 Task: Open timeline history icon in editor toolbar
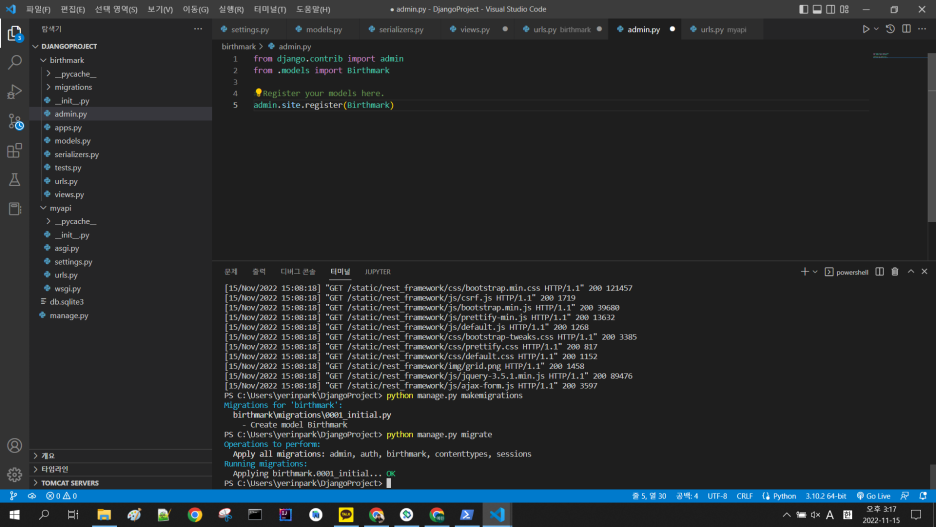click(890, 29)
